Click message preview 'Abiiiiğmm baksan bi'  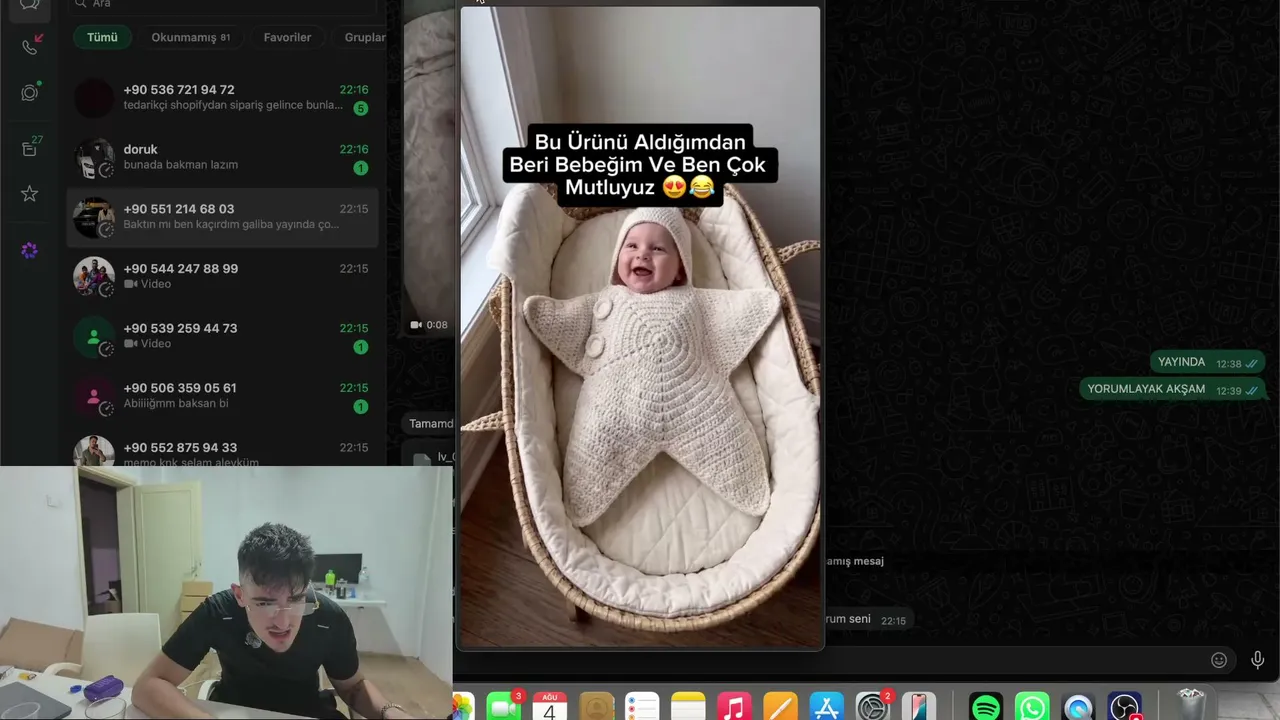(176, 404)
